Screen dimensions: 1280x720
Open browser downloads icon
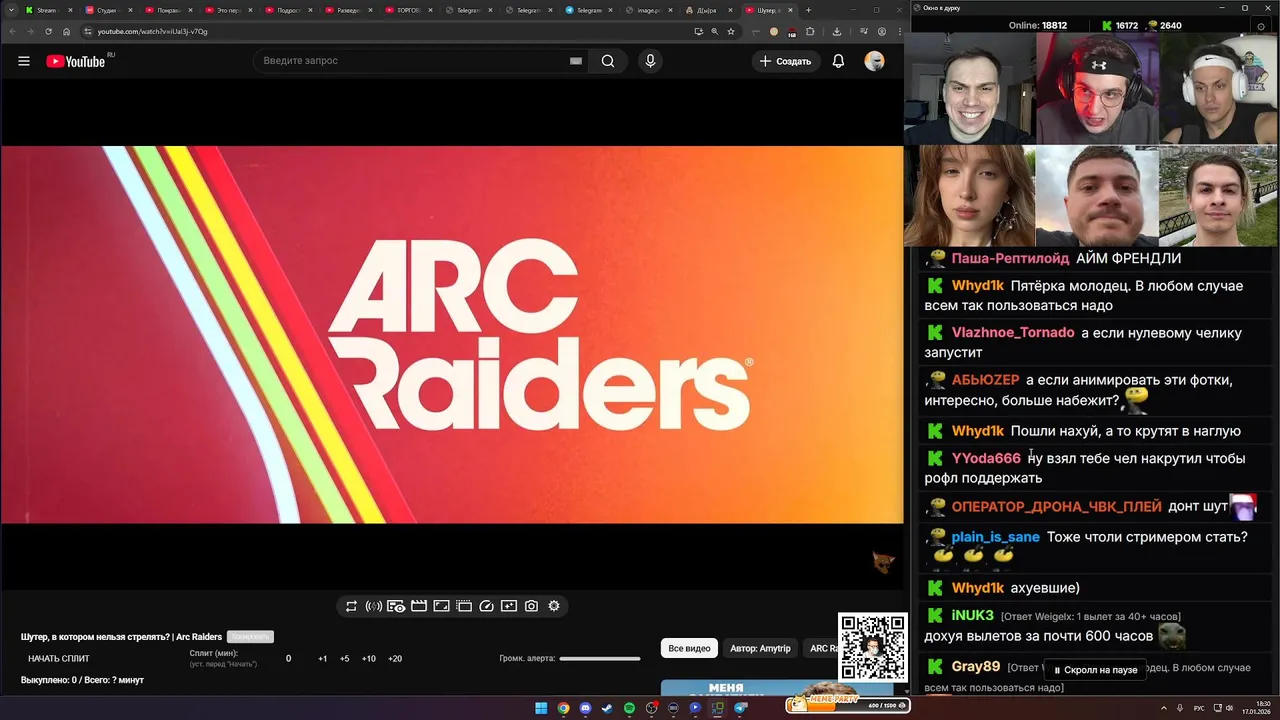[x=837, y=31]
